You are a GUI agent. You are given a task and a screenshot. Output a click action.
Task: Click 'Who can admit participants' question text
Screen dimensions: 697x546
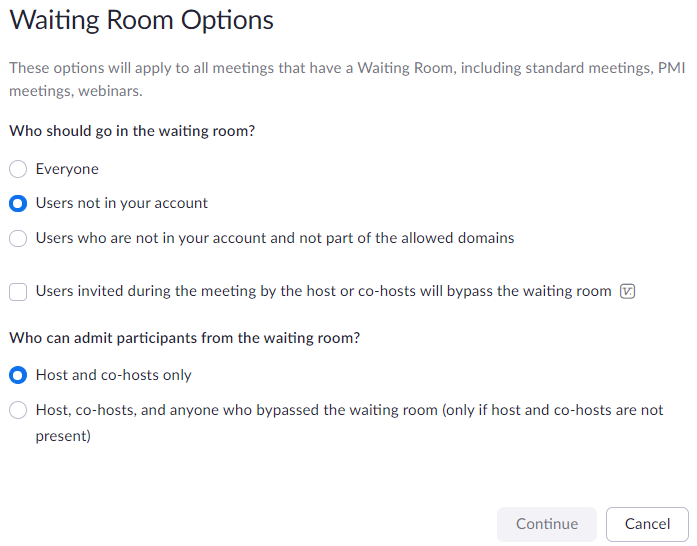(185, 338)
